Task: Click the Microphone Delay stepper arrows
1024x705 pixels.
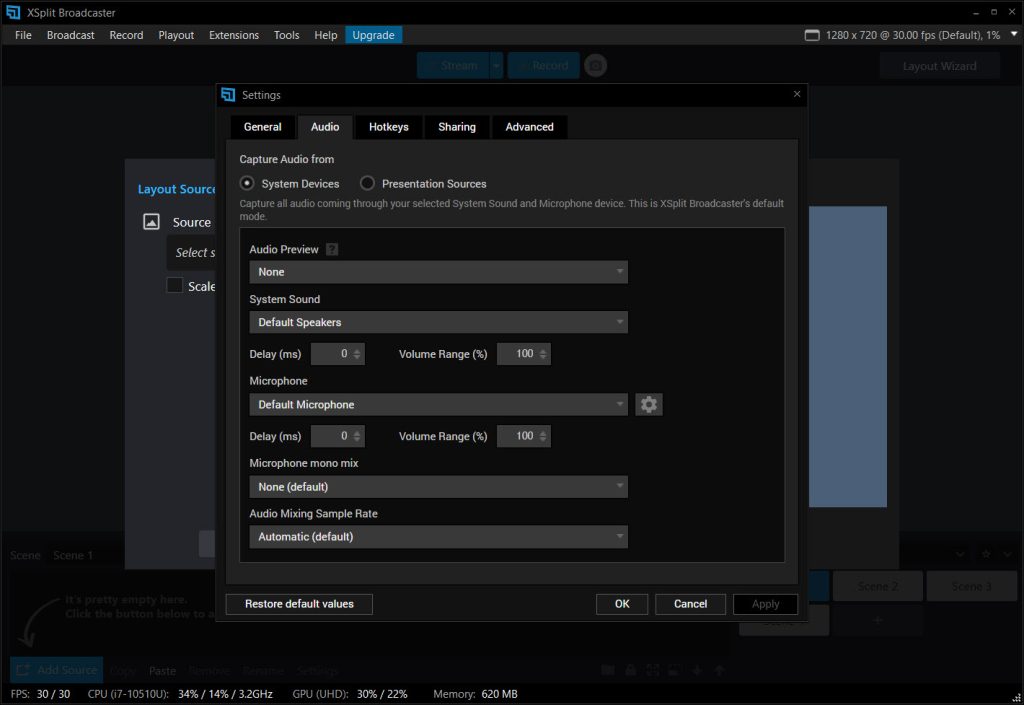Action: click(x=357, y=436)
